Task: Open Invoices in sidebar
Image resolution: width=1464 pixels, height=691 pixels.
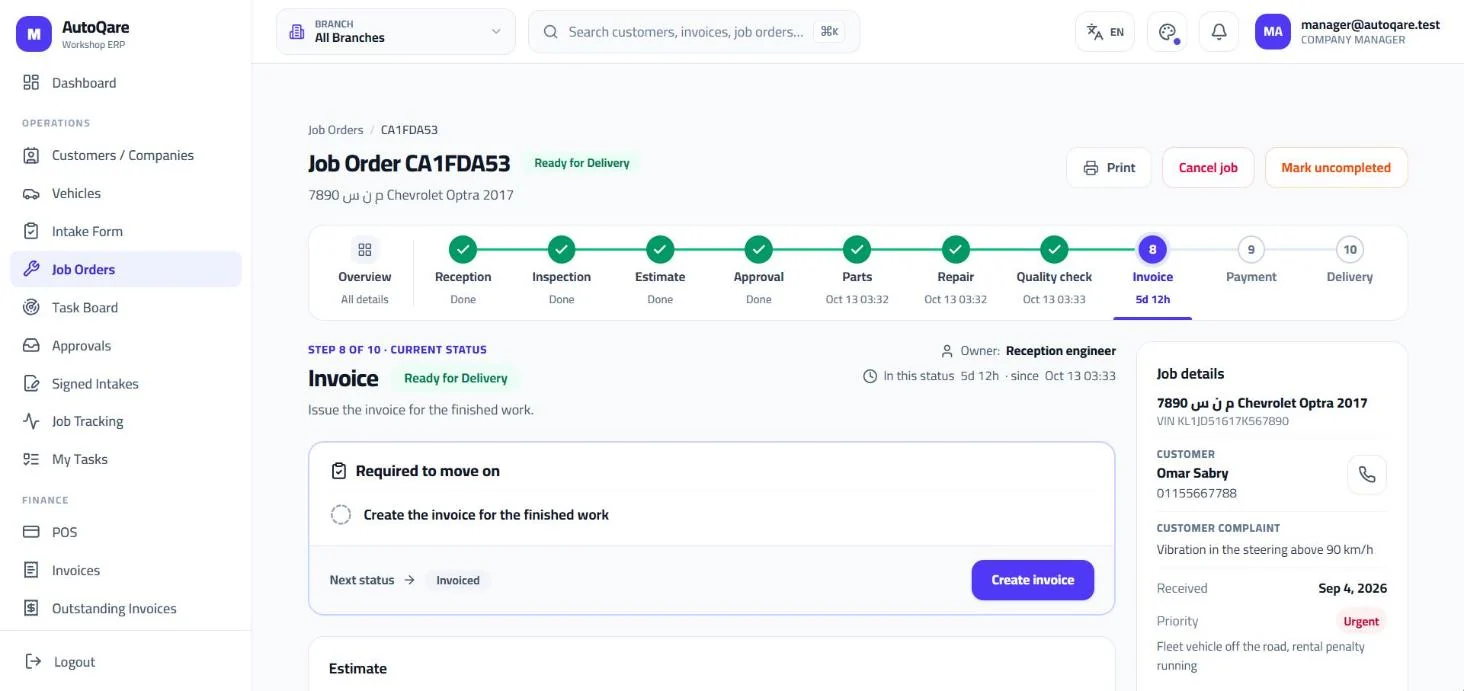Action: pos(126,570)
